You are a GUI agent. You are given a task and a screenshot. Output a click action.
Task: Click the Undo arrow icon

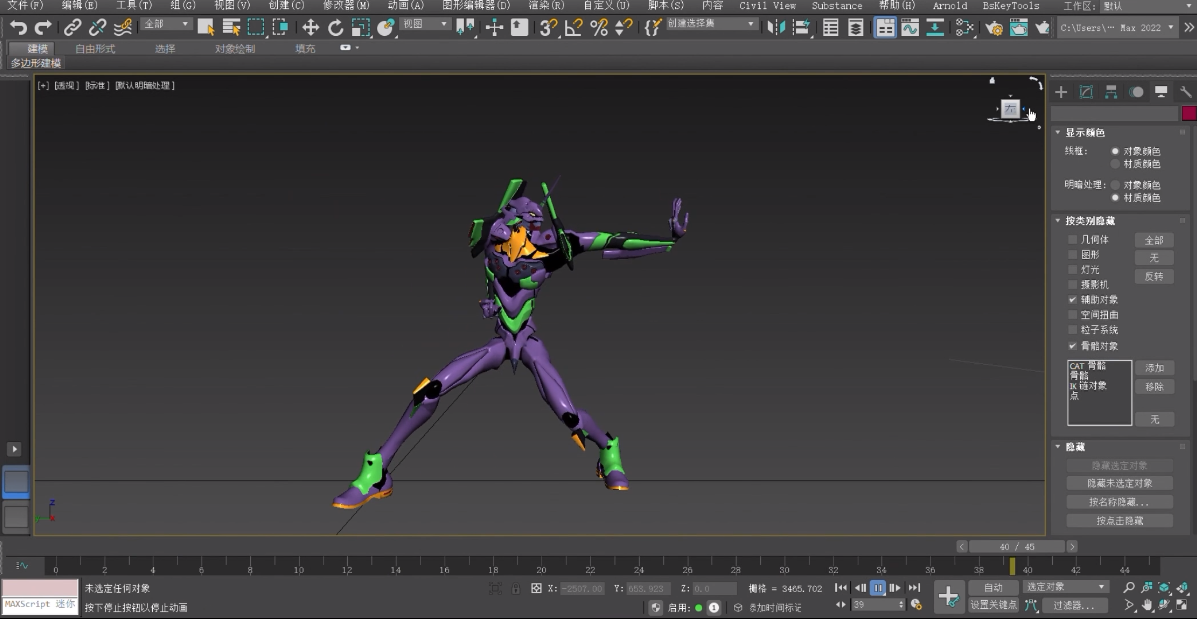[18, 28]
